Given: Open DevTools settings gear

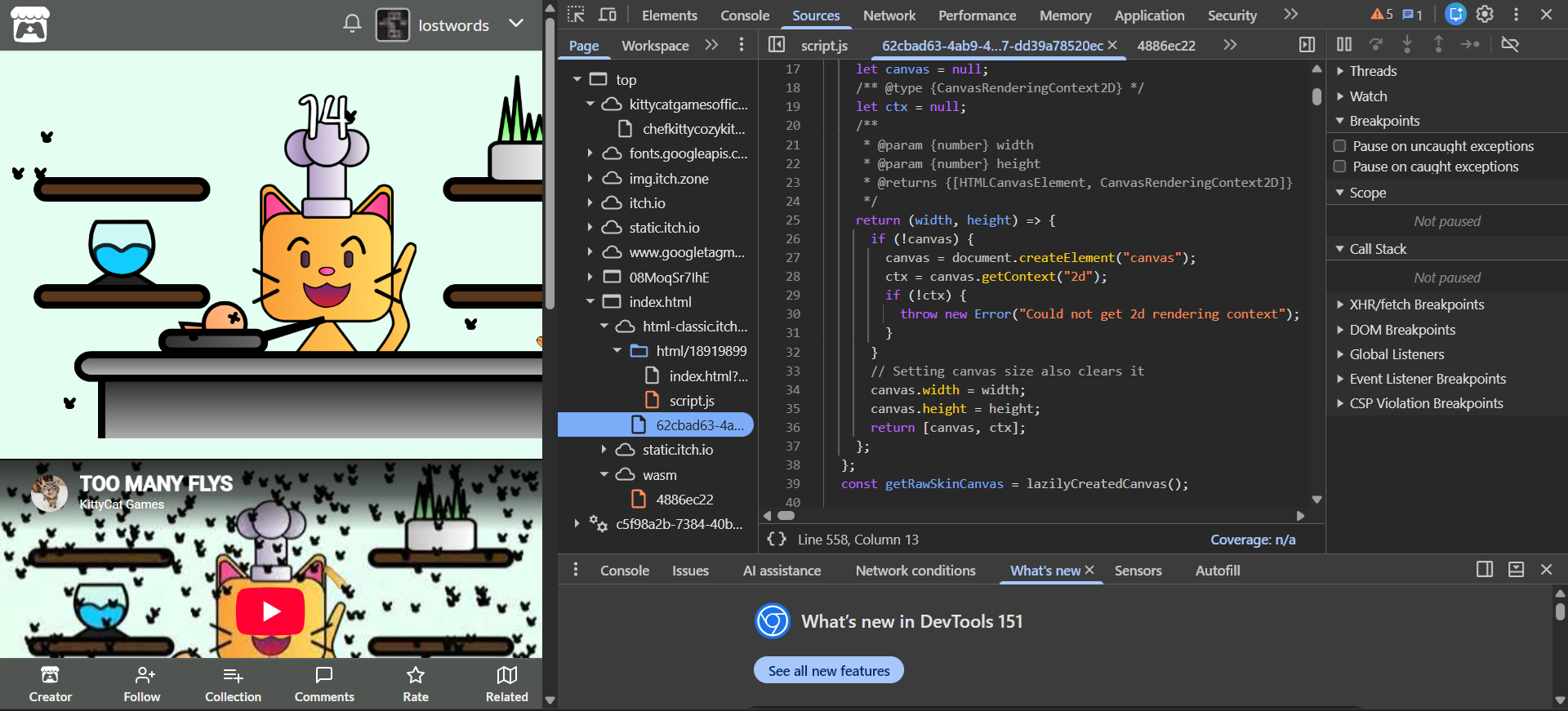Looking at the screenshot, I should [x=1486, y=15].
